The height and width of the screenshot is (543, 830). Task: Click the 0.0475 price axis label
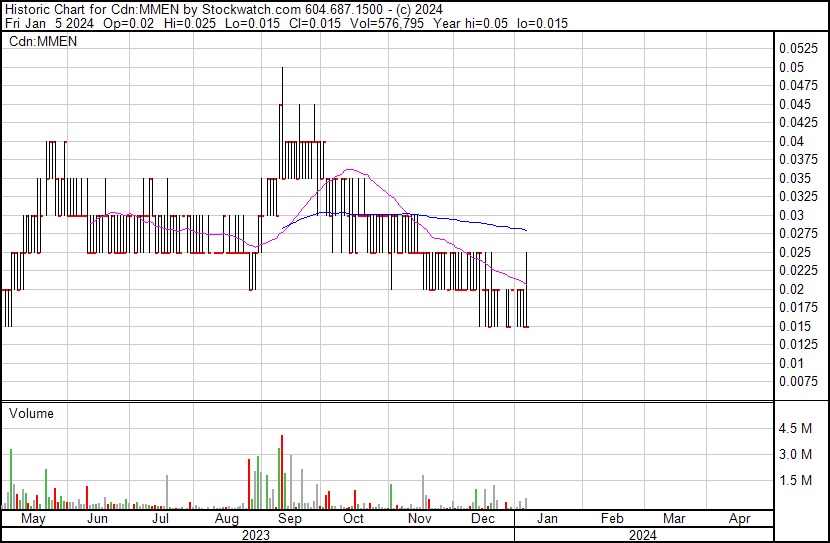click(798, 85)
